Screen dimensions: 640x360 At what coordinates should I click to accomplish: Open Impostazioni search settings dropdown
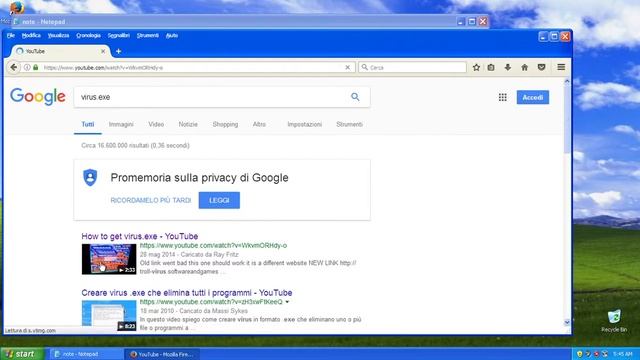(x=304, y=124)
